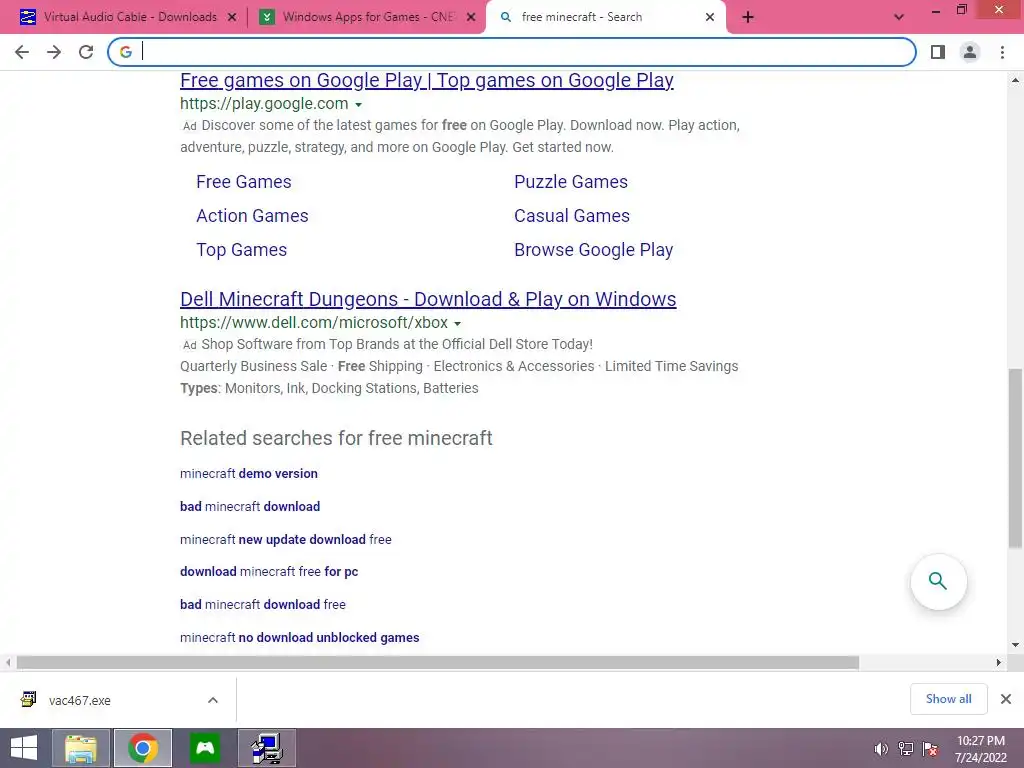Open the computer setup taskbar icon
Viewport: 1024px width, 768px height.
267,748
